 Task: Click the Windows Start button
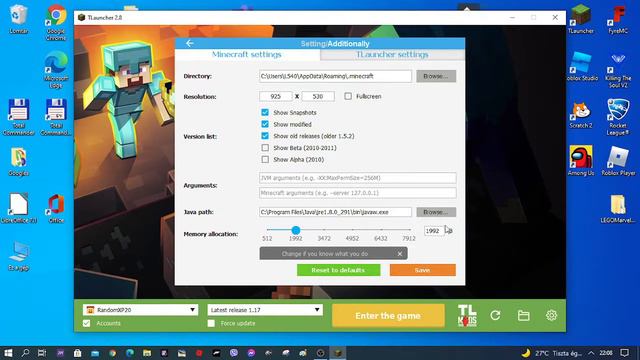(8, 353)
